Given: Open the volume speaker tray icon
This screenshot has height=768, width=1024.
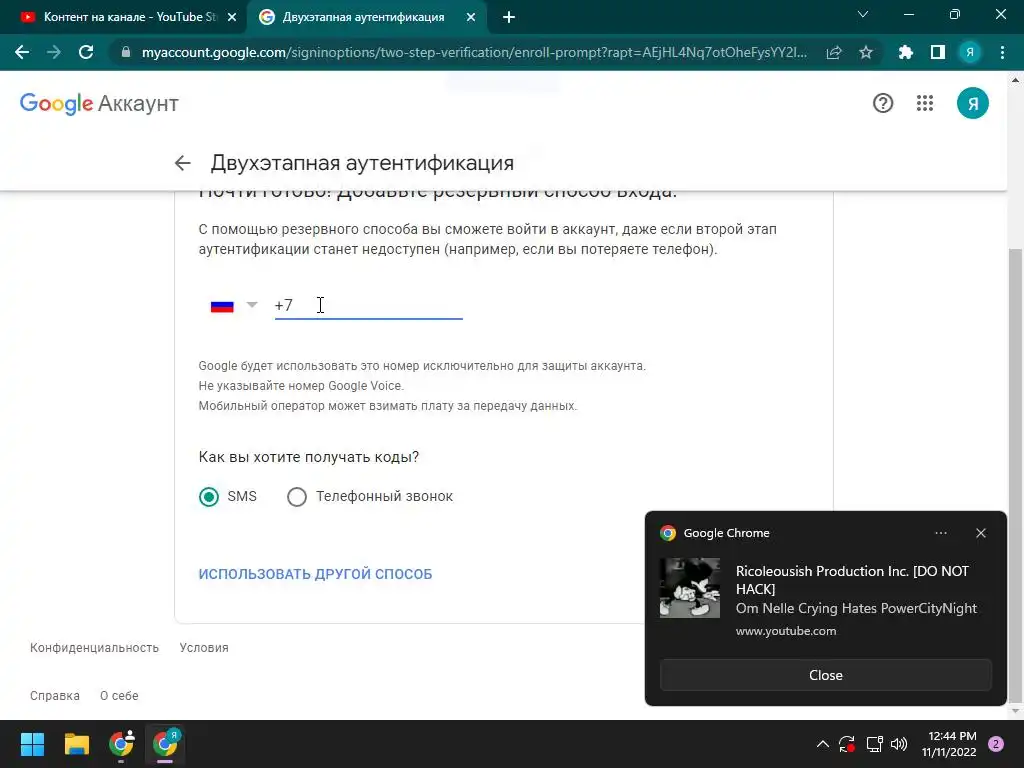Looking at the screenshot, I should 899,744.
